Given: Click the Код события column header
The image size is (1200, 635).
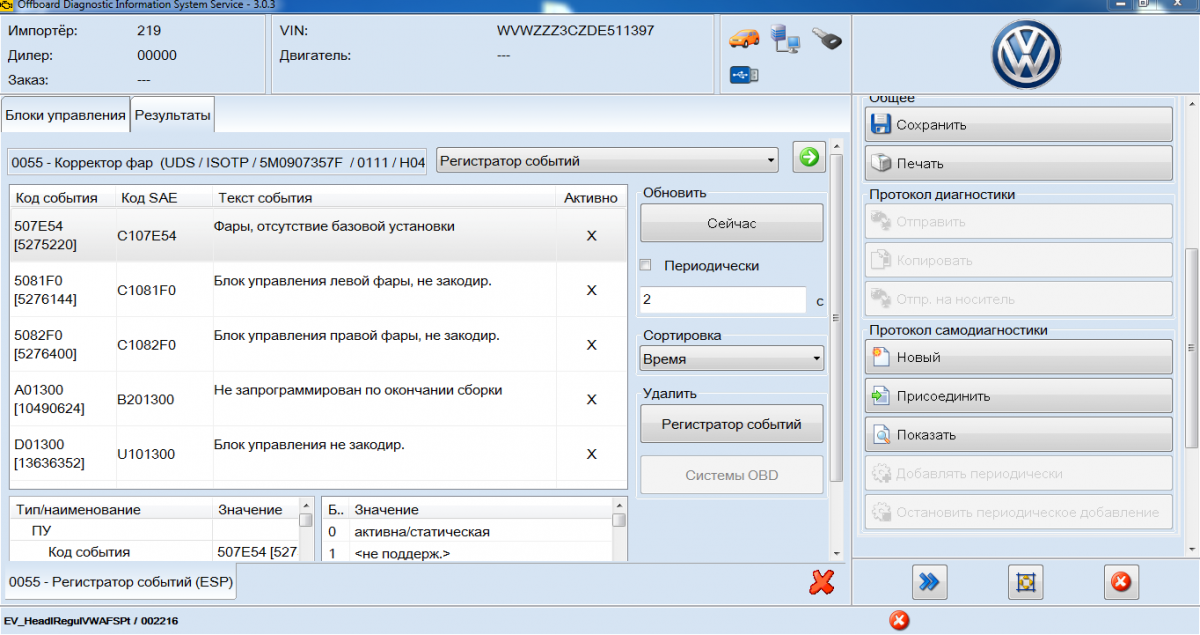Looking at the screenshot, I should pos(63,198).
